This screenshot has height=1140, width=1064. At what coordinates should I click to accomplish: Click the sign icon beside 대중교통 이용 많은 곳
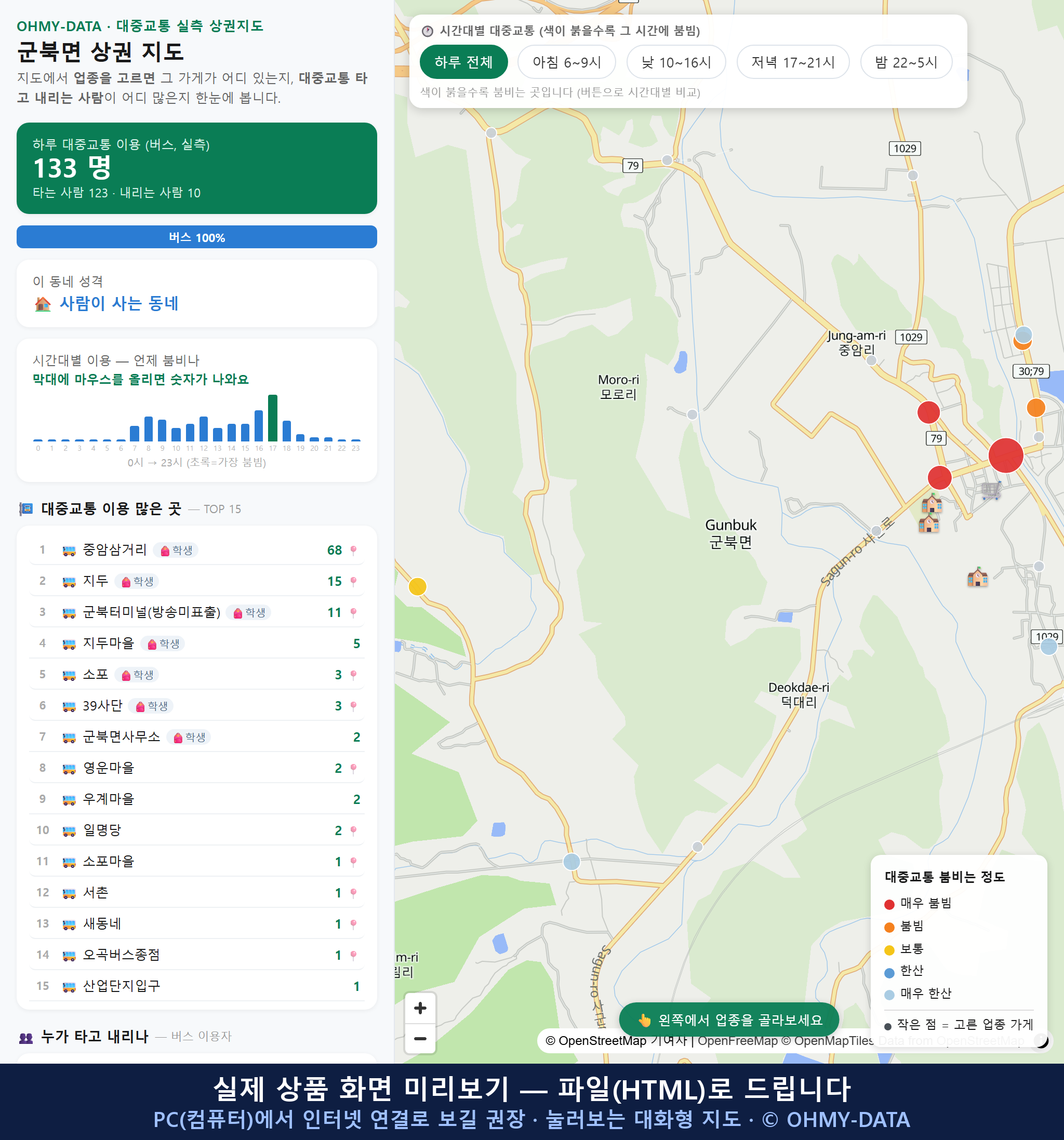click(26, 508)
